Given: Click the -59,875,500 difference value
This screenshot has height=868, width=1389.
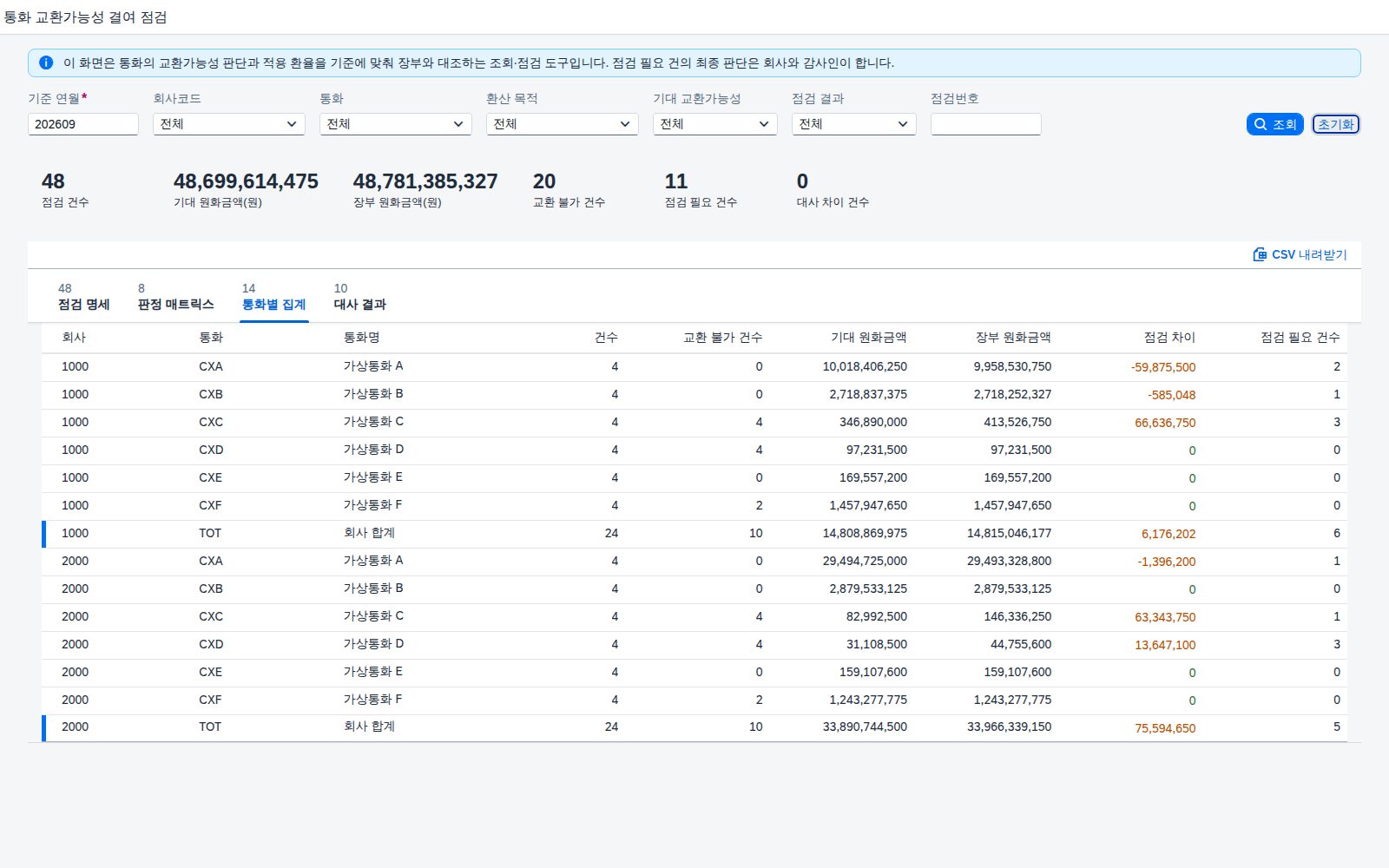Looking at the screenshot, I should (x=1163, y=367).
